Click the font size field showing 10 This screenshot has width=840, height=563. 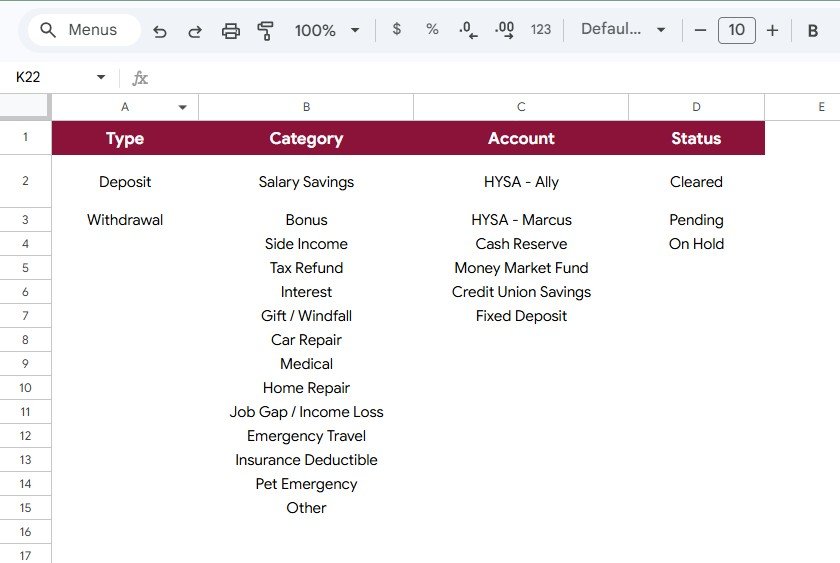pos(737,30)
